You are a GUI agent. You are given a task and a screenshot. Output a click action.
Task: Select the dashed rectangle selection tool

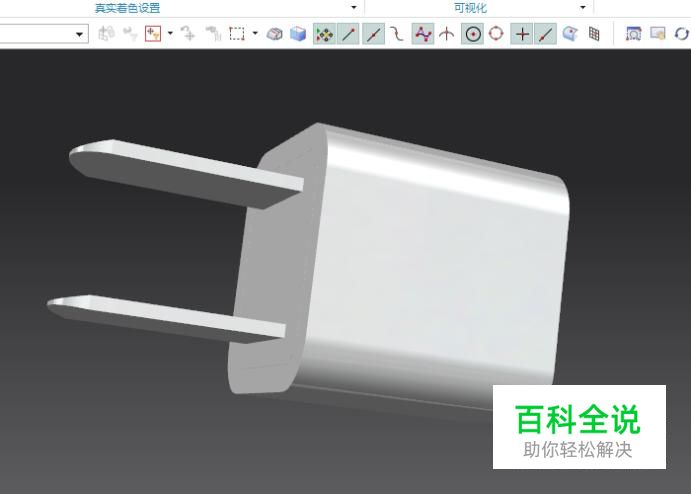click(x=237, y=33)
